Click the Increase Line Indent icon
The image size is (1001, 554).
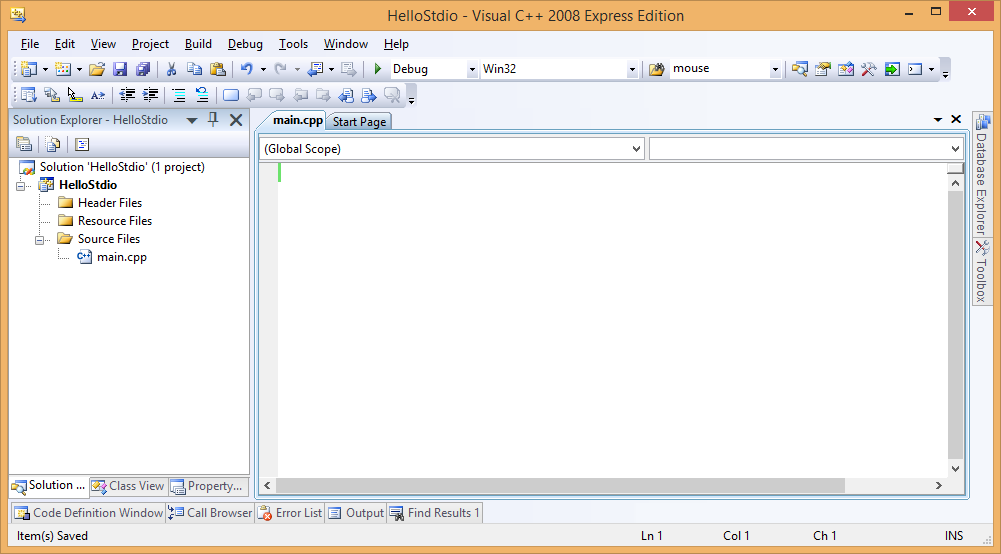point(150,95)
